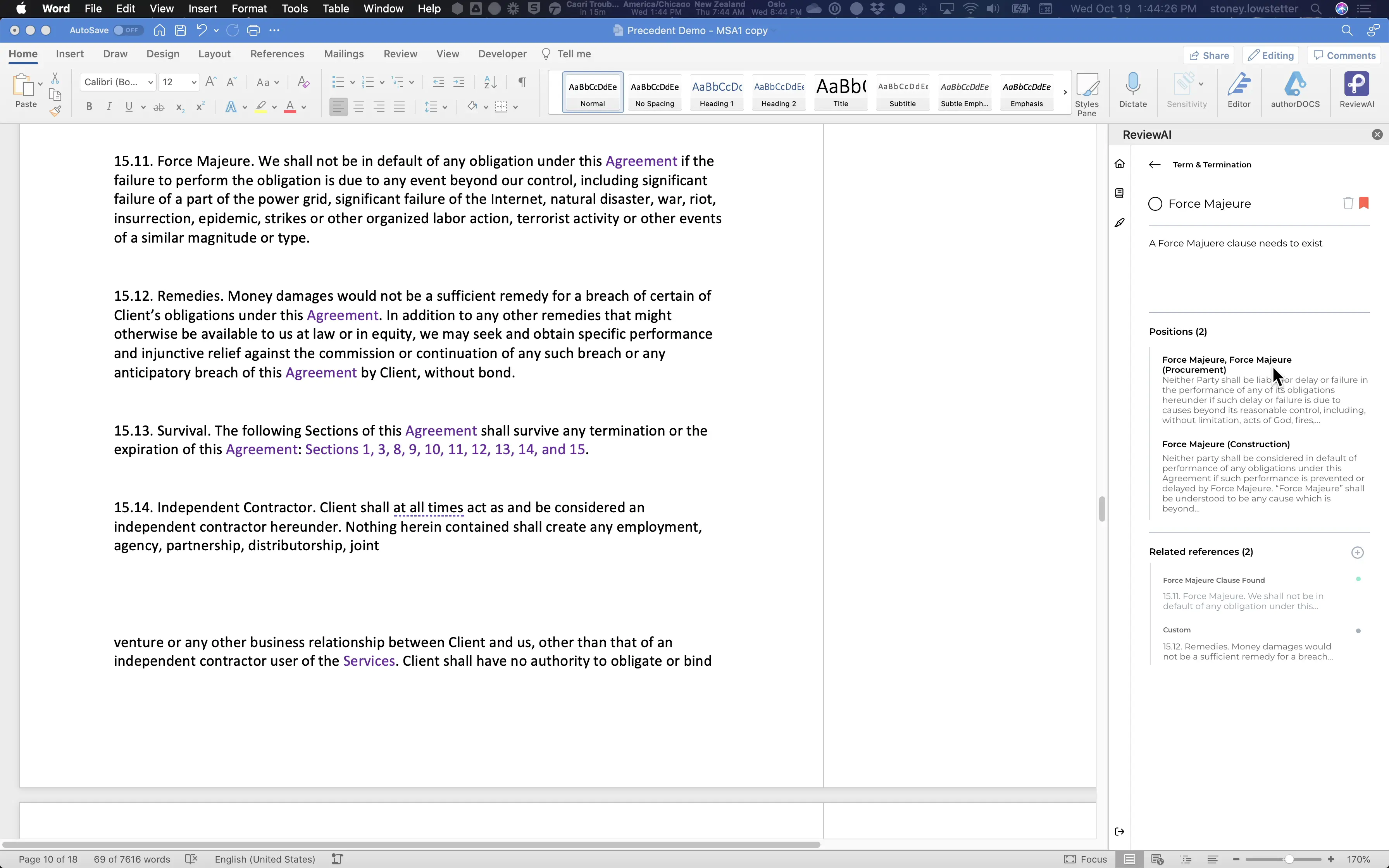Open the Comments button
The width and height of the screenshot is (1389, 868).
[x=1344, y=55]
